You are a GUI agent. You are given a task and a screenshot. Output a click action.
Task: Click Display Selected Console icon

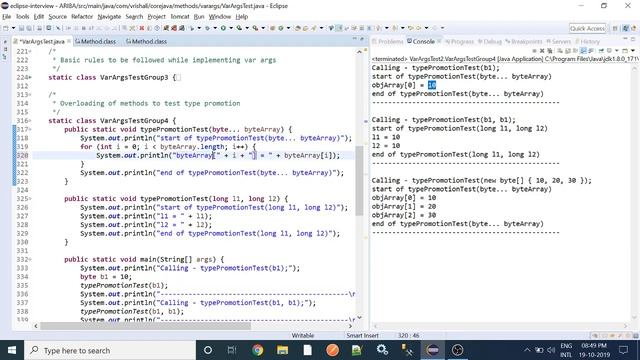609,51
